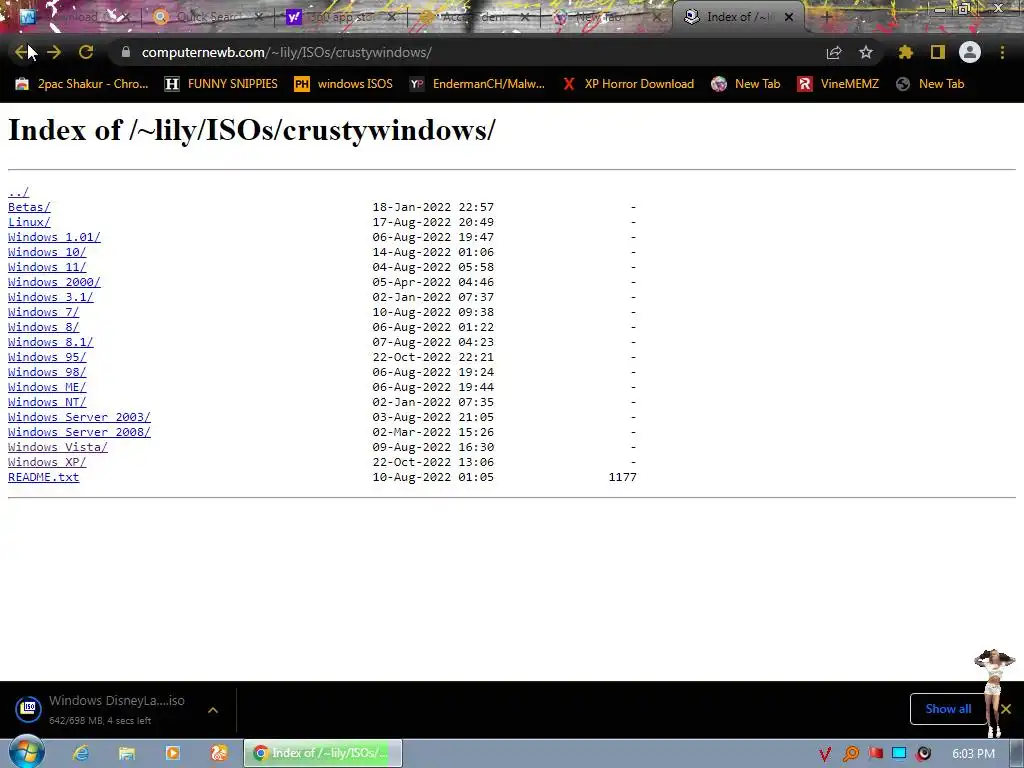This screenshot has height=768, width=1024.
Task: Open the last New Tab bookmark with globe icon
Action: click(x=930, y=84)
